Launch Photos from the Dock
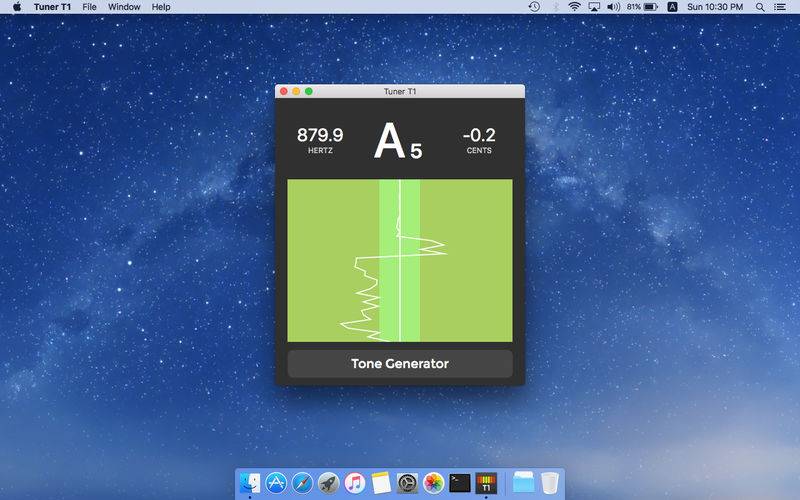This screenshot has height=500, width=800. point(434,483)
